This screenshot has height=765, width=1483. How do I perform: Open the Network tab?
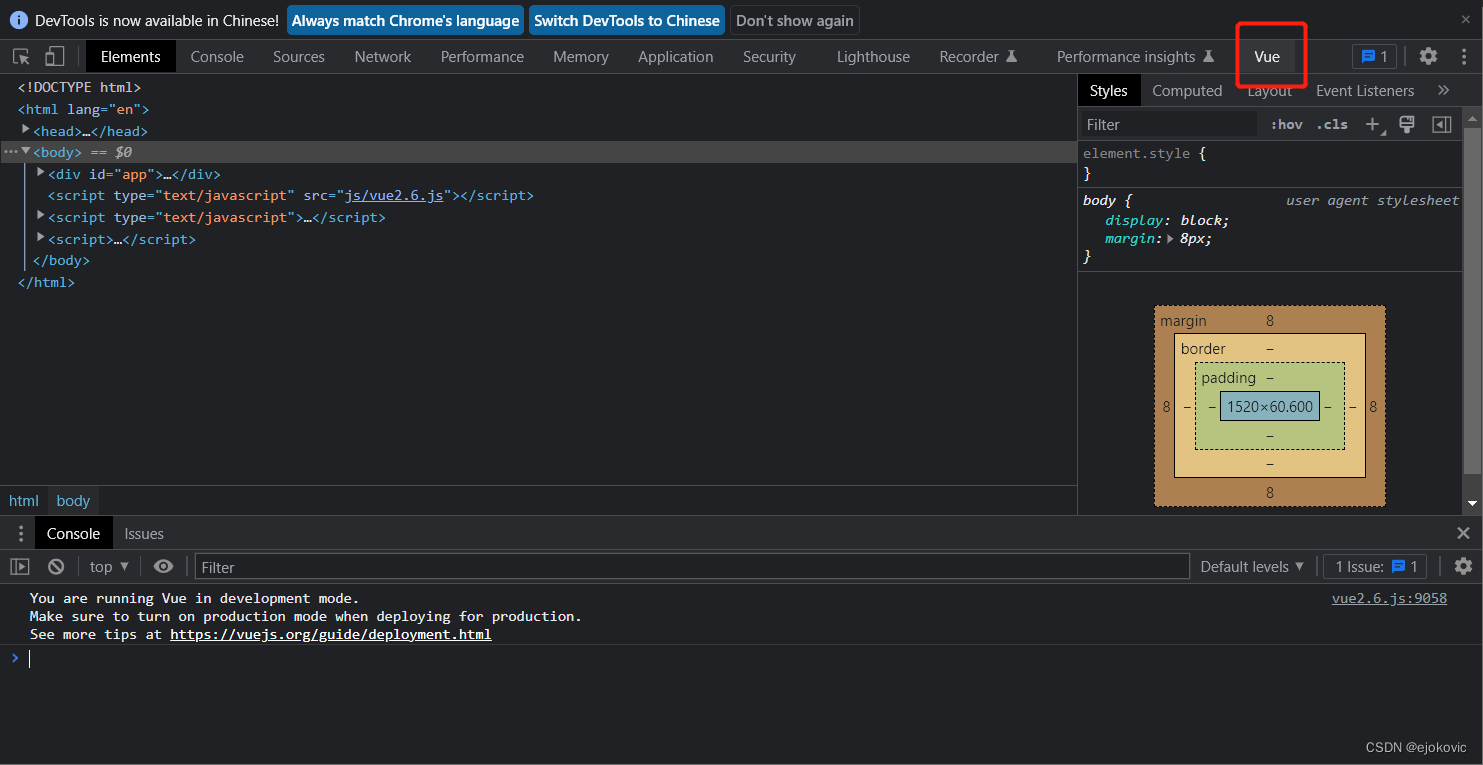tap(383, 57)
